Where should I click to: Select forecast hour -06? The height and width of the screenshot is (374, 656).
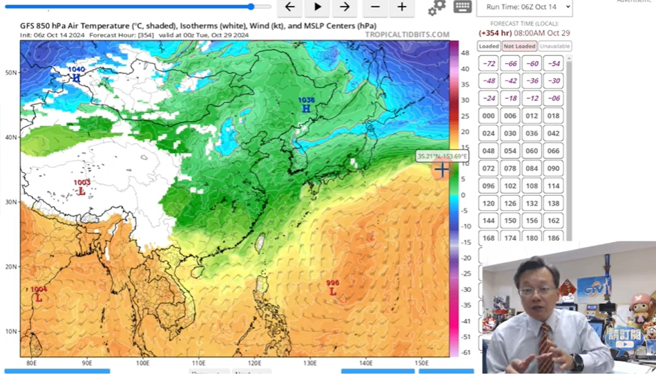tap(554, 98)
